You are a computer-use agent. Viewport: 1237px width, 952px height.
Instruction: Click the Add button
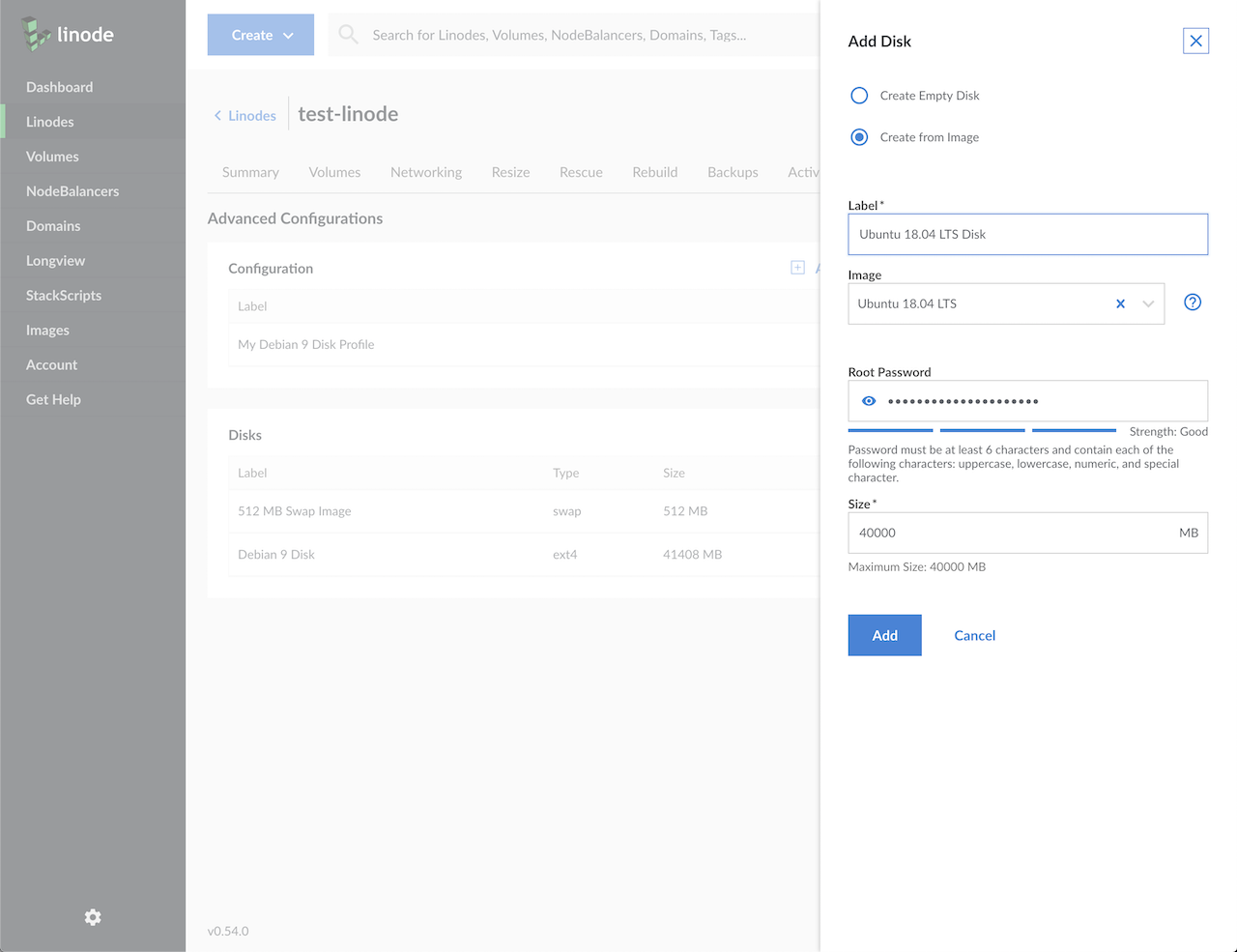884,635
